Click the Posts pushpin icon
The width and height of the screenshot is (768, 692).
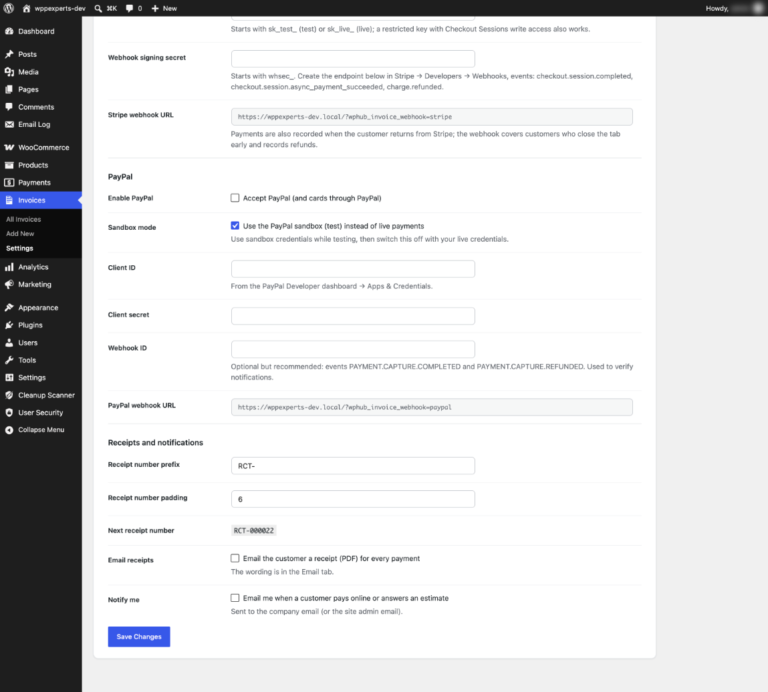9,54
